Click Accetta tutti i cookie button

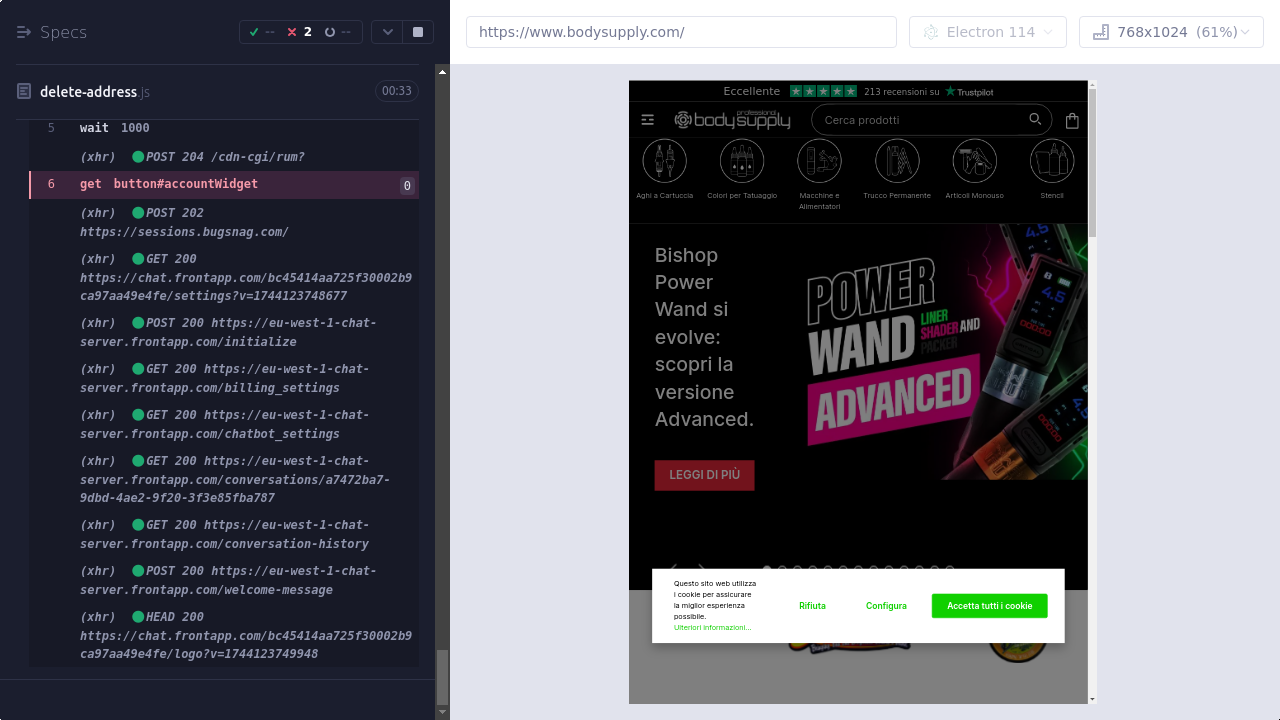(x=989, y=606)
